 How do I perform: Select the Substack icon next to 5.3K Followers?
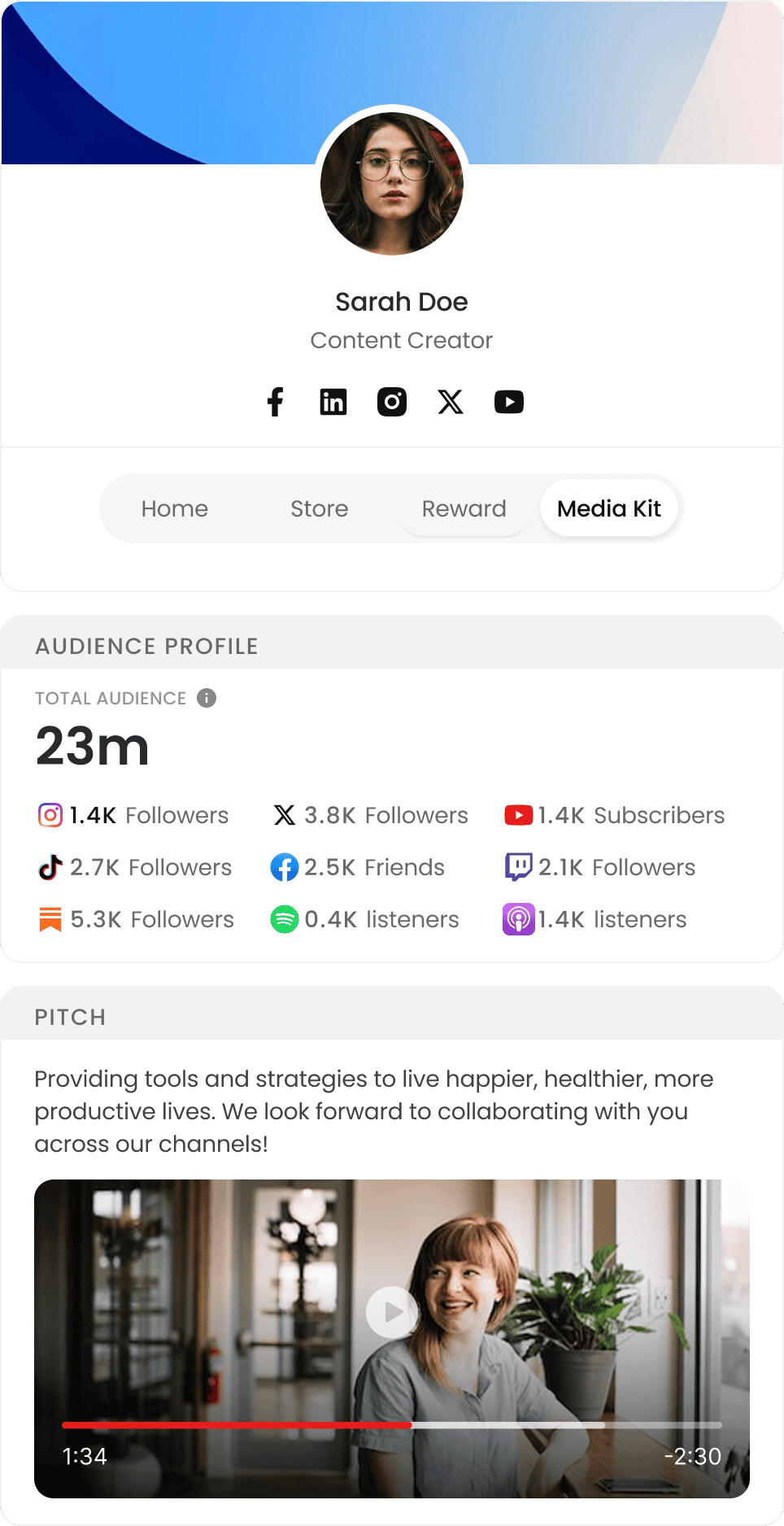(x=50, y=919)
